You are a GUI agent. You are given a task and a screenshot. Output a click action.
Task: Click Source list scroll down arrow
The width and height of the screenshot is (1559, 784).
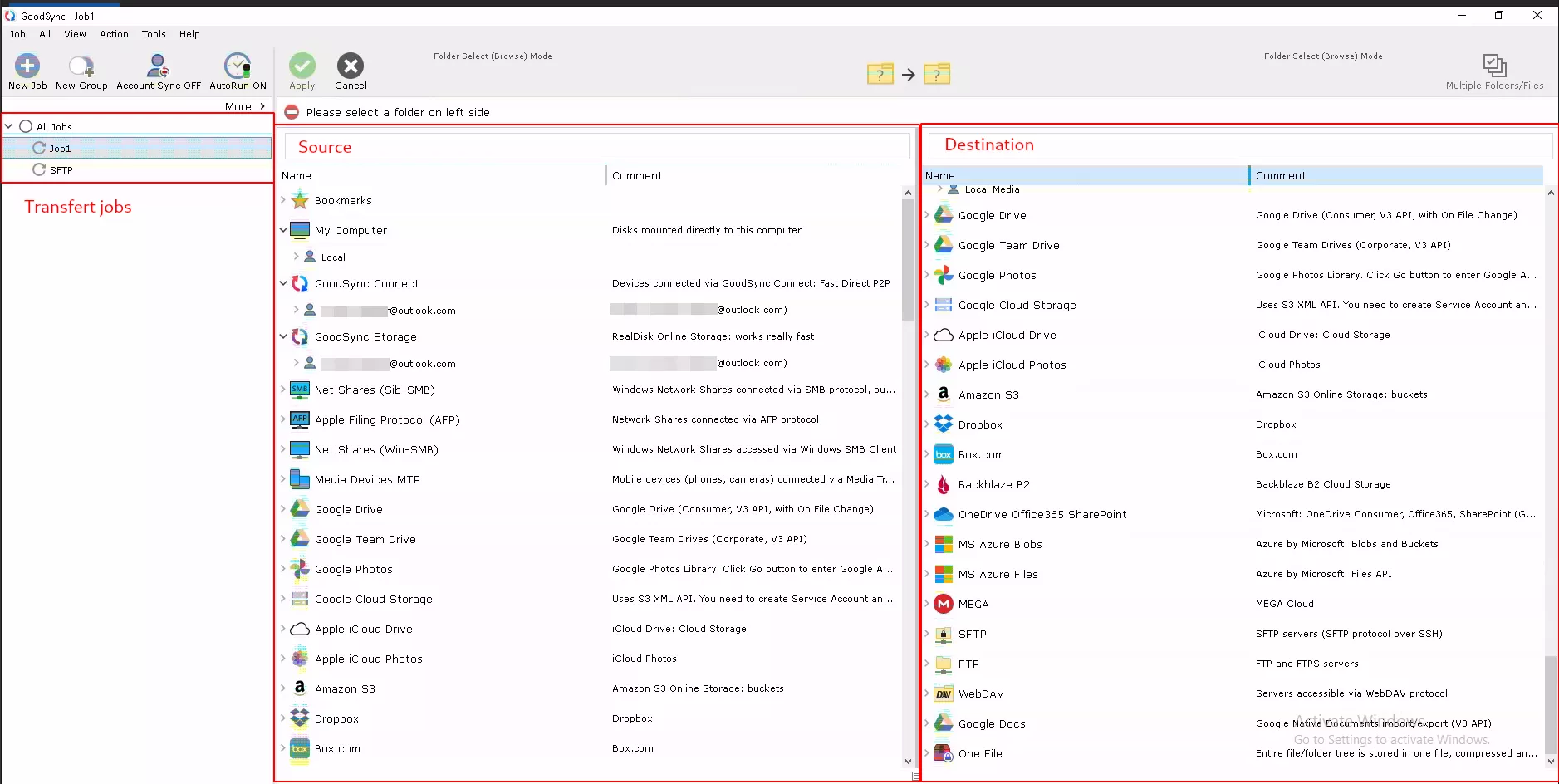coord(908,761)
